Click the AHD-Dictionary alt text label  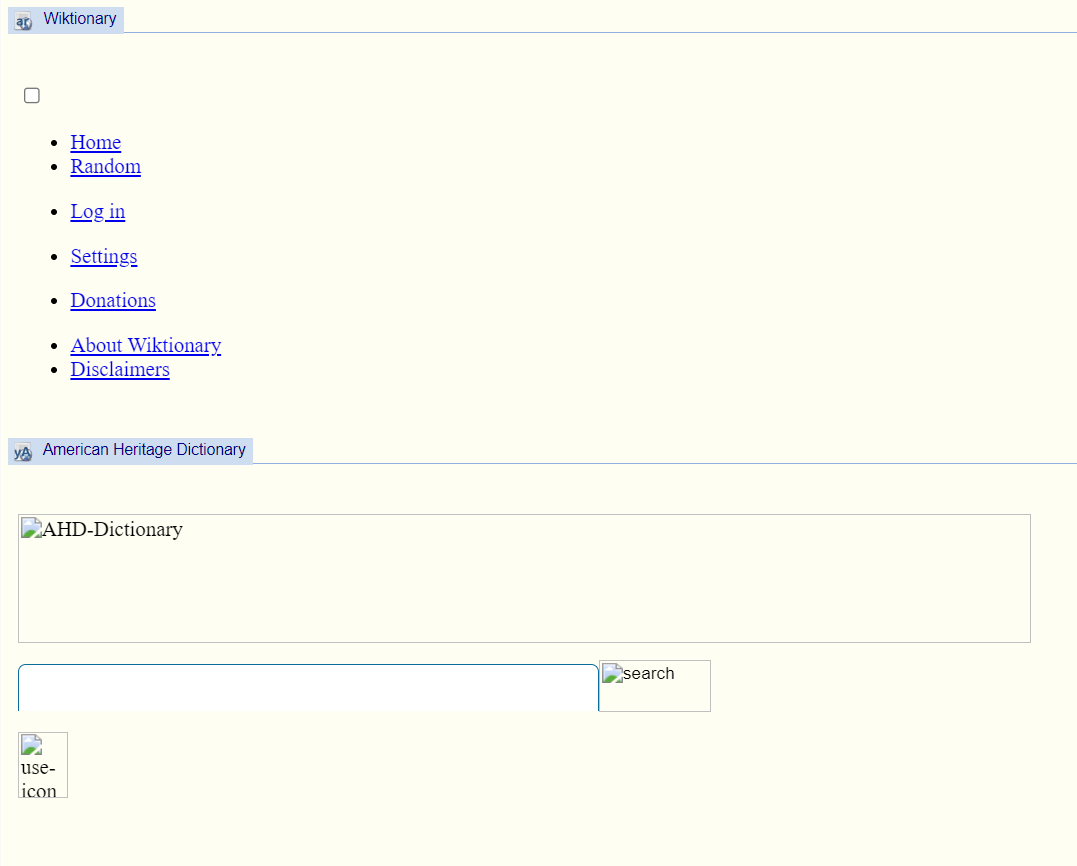click(113, 529)
